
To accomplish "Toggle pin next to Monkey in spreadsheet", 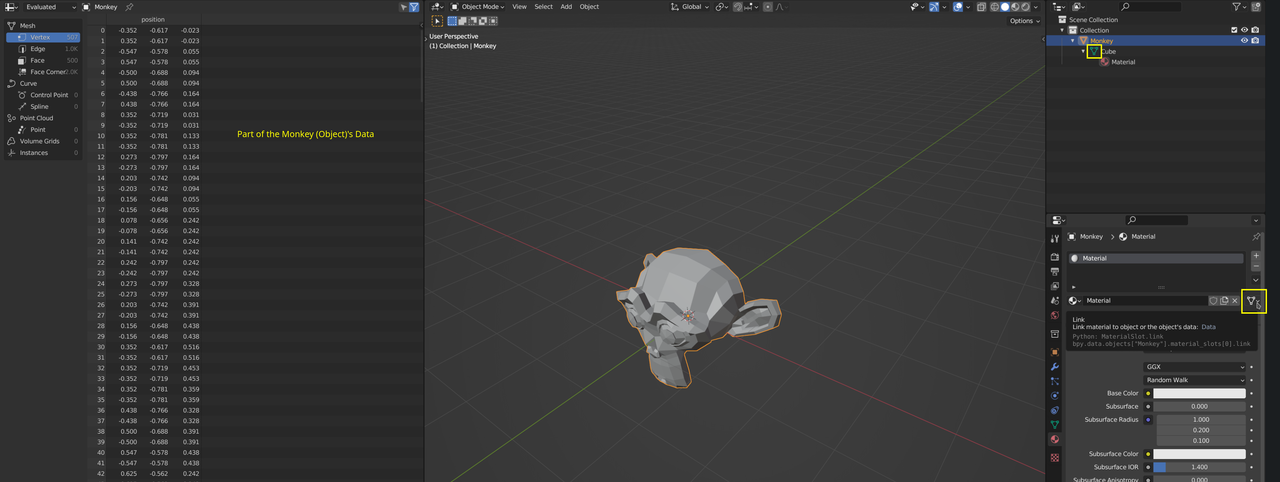I will tap(129, 6).
